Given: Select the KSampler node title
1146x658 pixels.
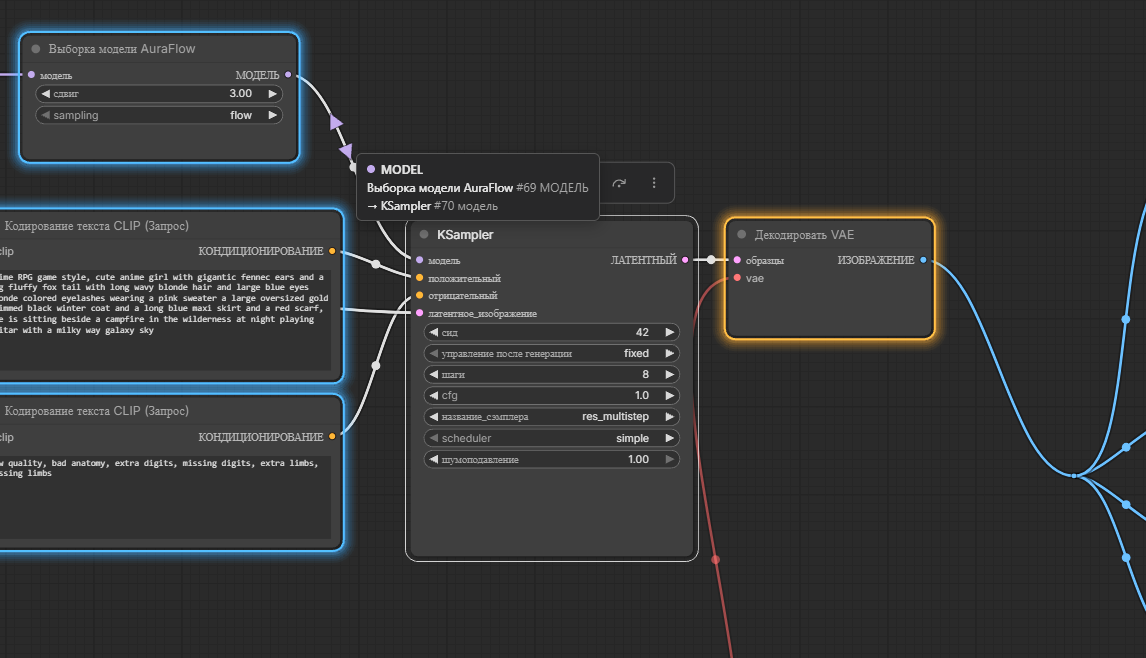Looking at the screenshot, I should 465,235.
